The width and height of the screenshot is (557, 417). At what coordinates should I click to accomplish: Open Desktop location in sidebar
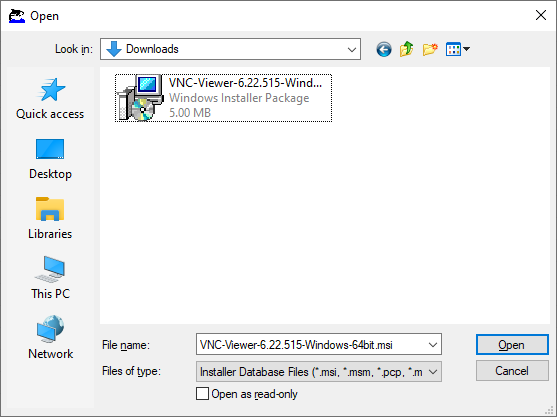click(50, 159)
